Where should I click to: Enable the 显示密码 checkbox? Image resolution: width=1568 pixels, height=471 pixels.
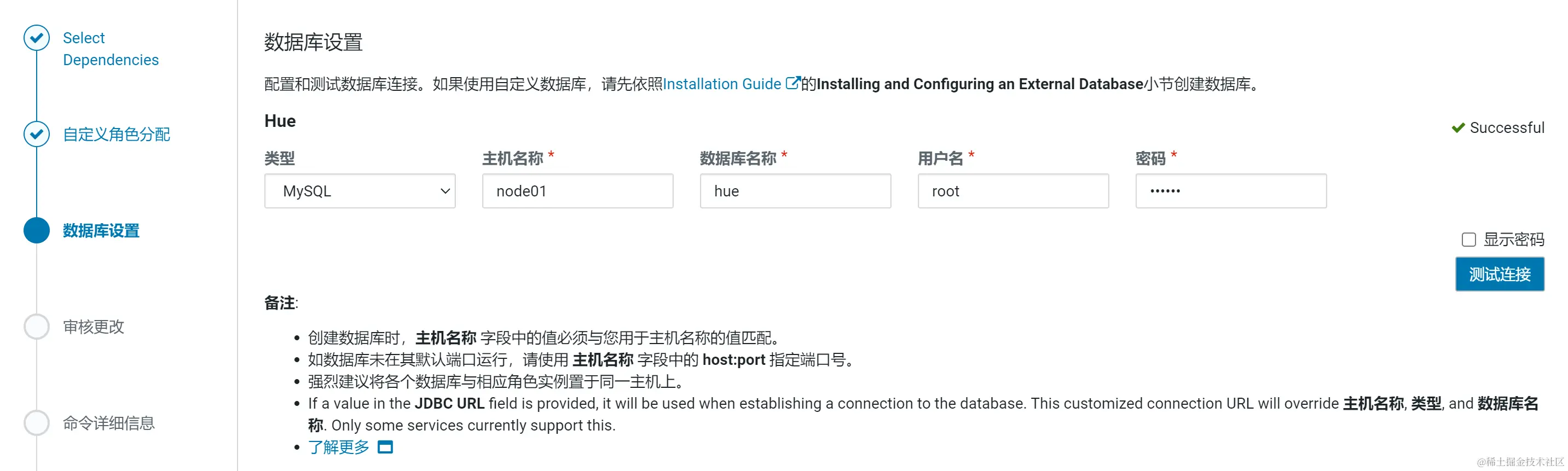click(1468, 240)
